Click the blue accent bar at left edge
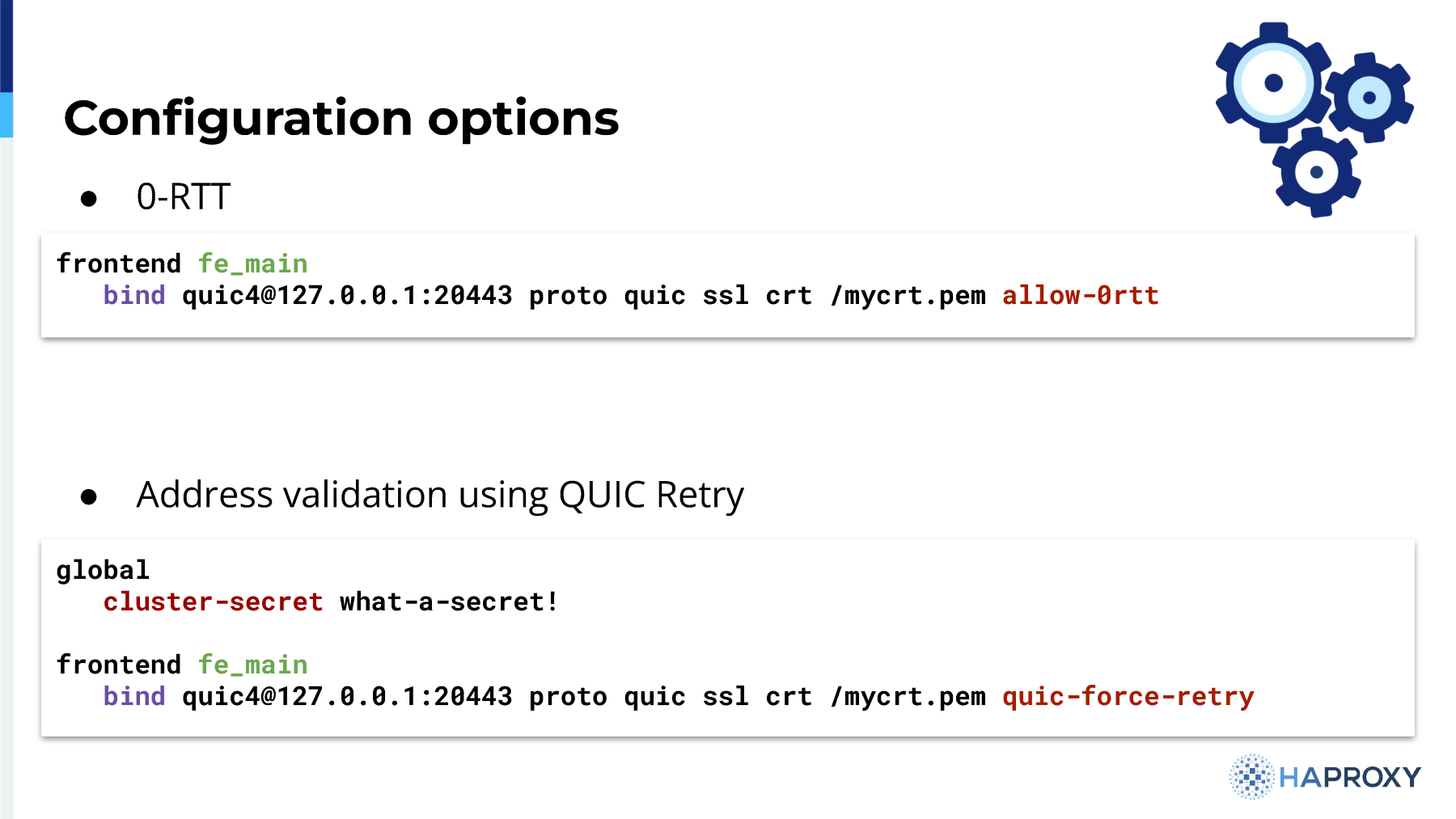Viewport: 1456px width, 819px height. click(6, 69)
